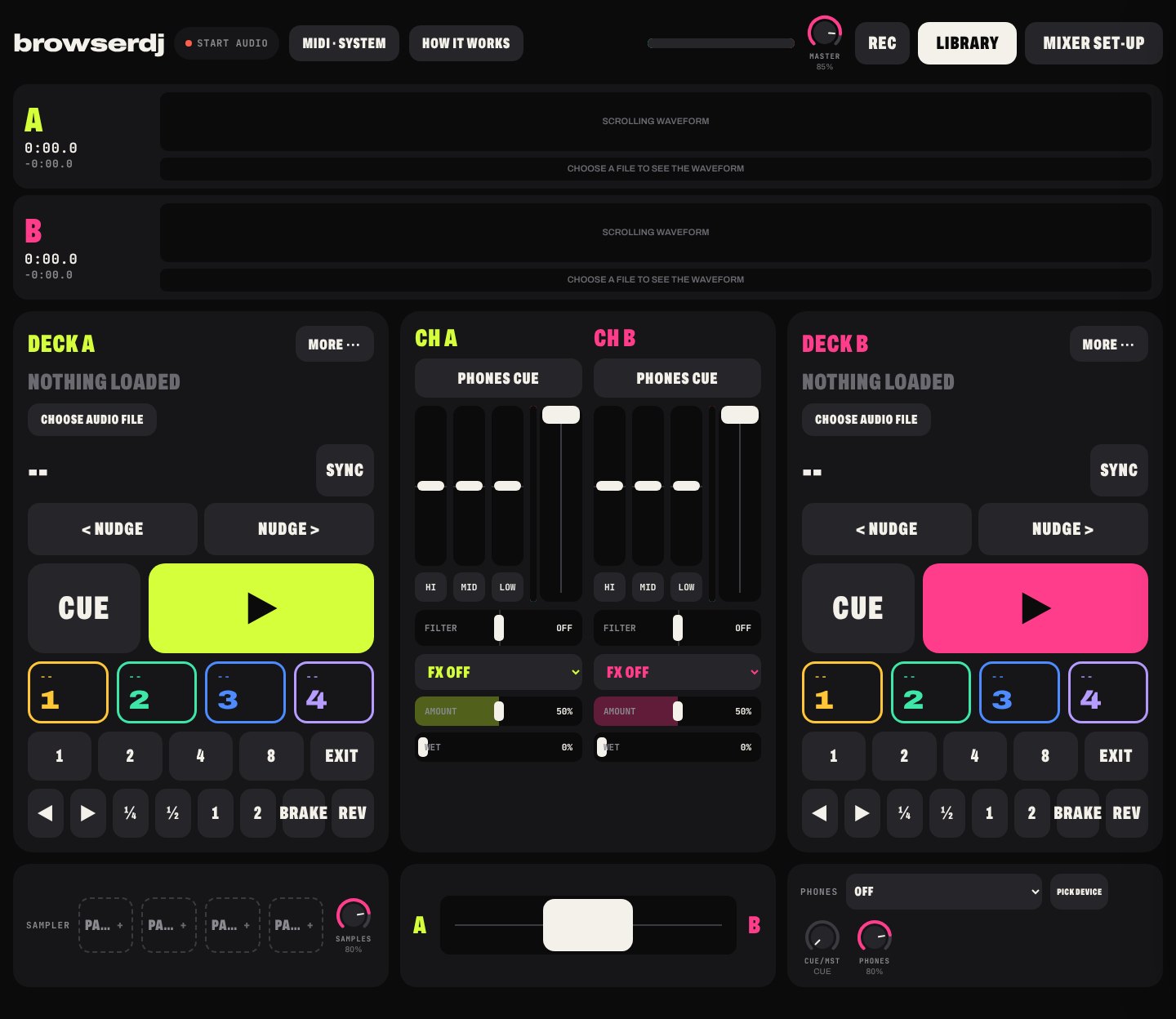Open the MIDI · System menu
The height and width of the screenshot is (1019, 1176).
pyautogui.click(x=344, y=43)
